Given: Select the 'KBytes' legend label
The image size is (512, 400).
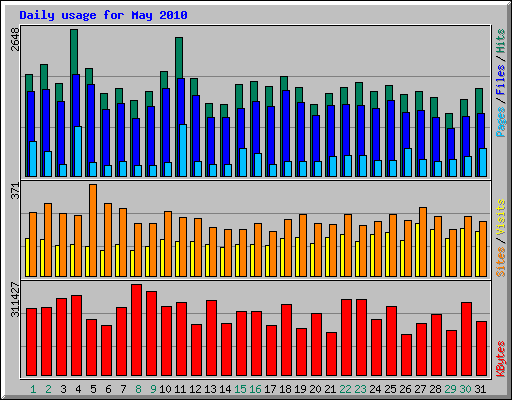Looking at the screenshot, I should [501, 359].
